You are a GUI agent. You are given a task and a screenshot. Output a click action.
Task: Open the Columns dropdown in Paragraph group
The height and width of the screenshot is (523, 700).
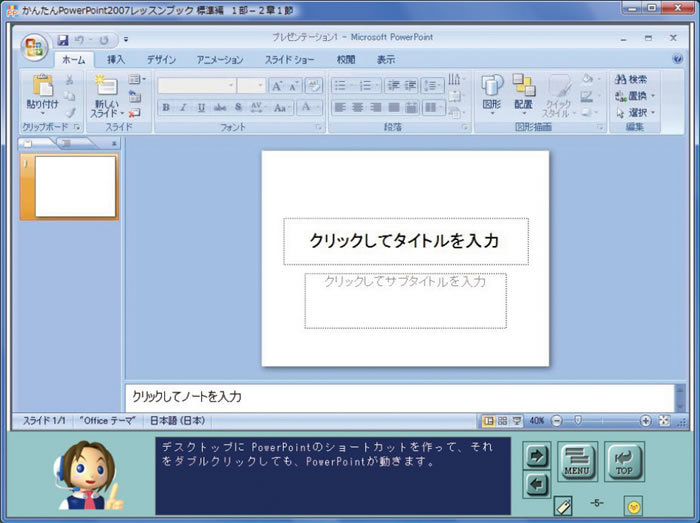click(433, 107)
